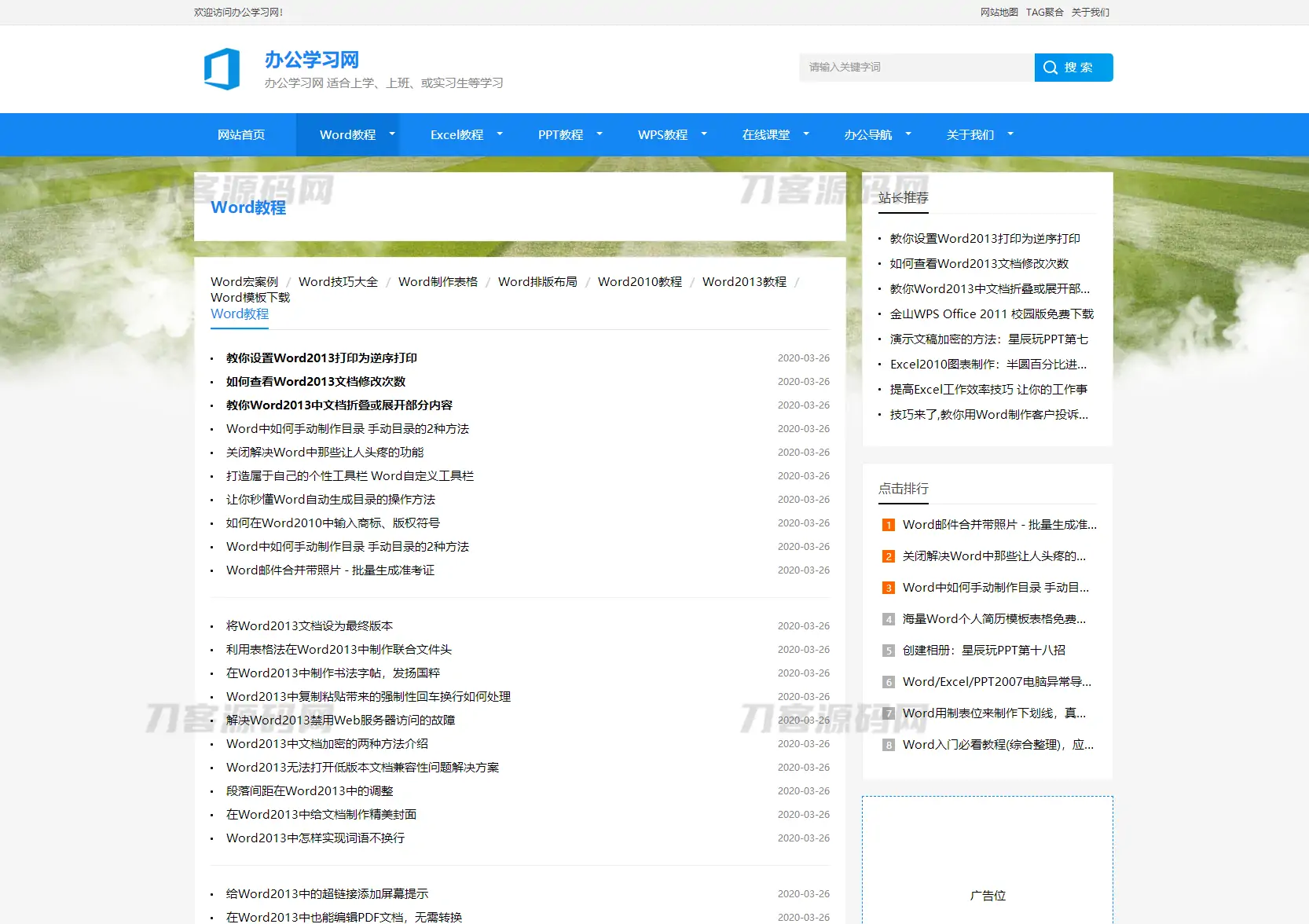Select rank badge 1 in 点击排行
The image size is (1309, 924).
coord(888,525)
